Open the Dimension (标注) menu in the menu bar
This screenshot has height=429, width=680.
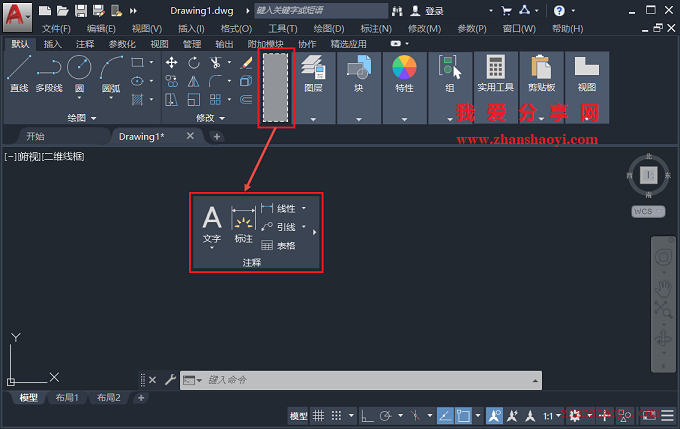tap(376, 29)
